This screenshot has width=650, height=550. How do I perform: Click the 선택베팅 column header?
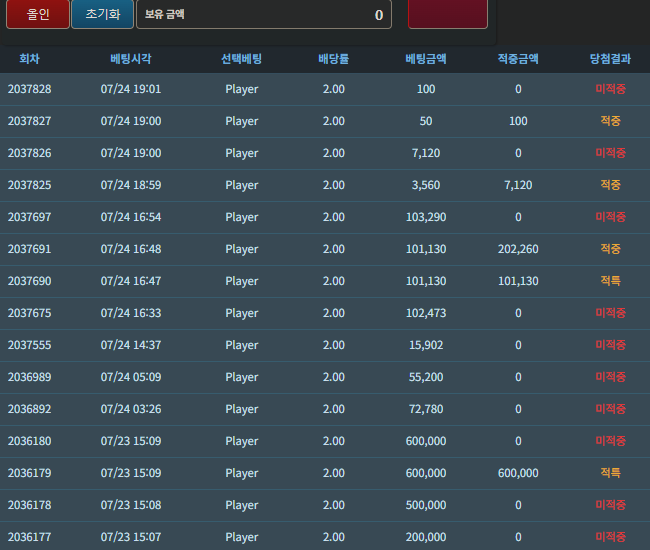(242, 59)
